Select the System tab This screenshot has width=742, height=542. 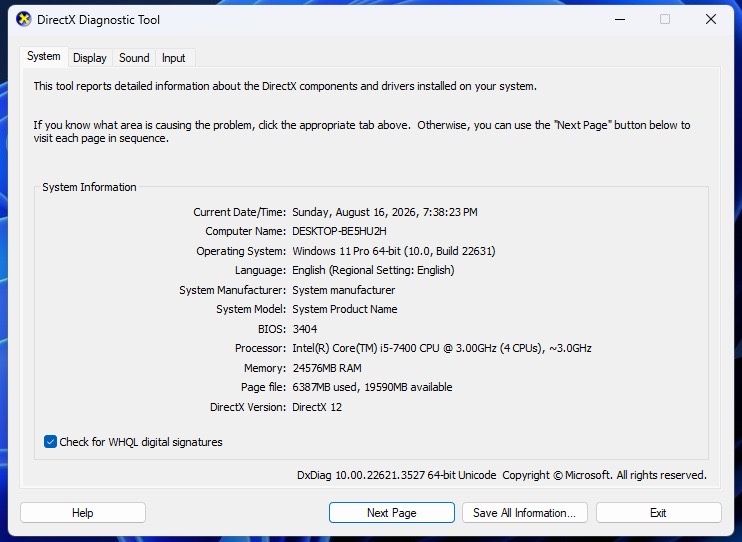click(x=44, y=56)
